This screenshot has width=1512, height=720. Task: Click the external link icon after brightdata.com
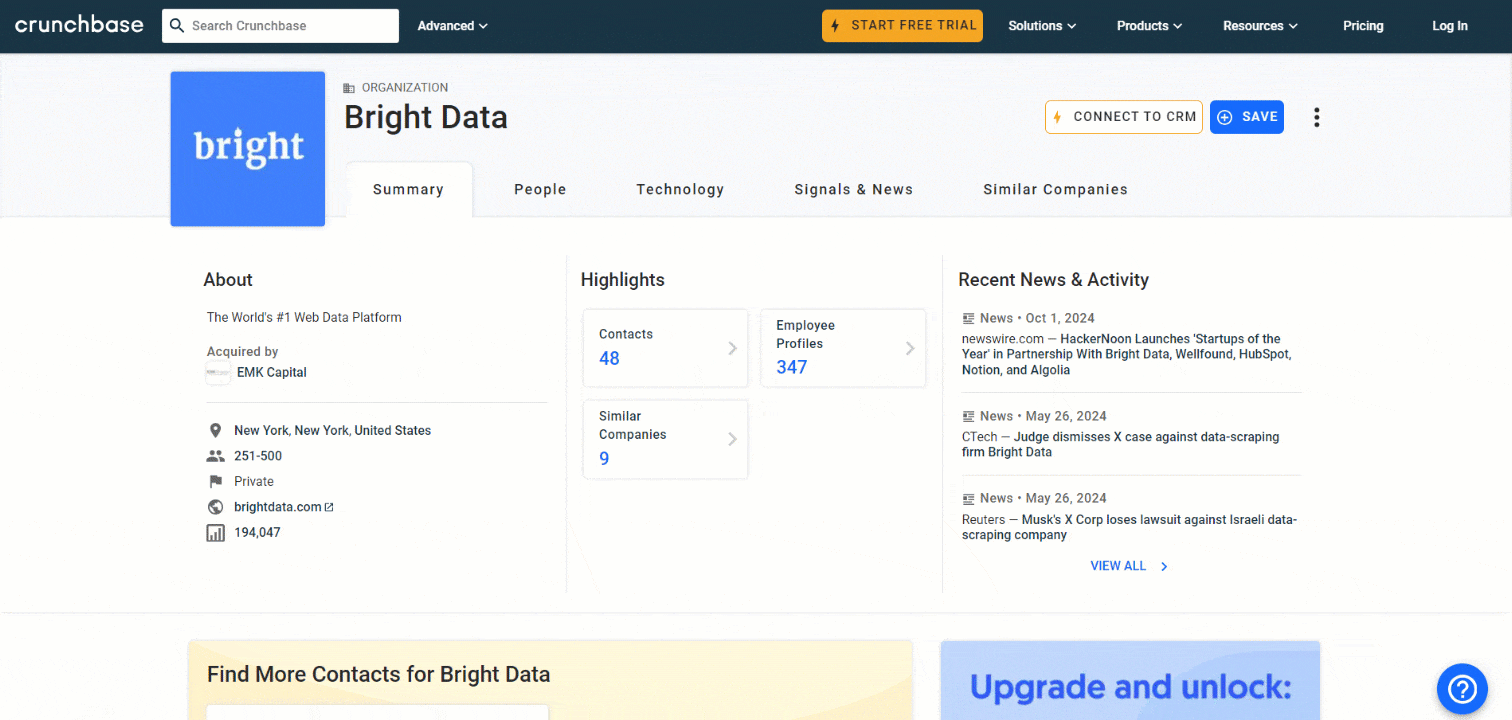[x=330, y=506]
